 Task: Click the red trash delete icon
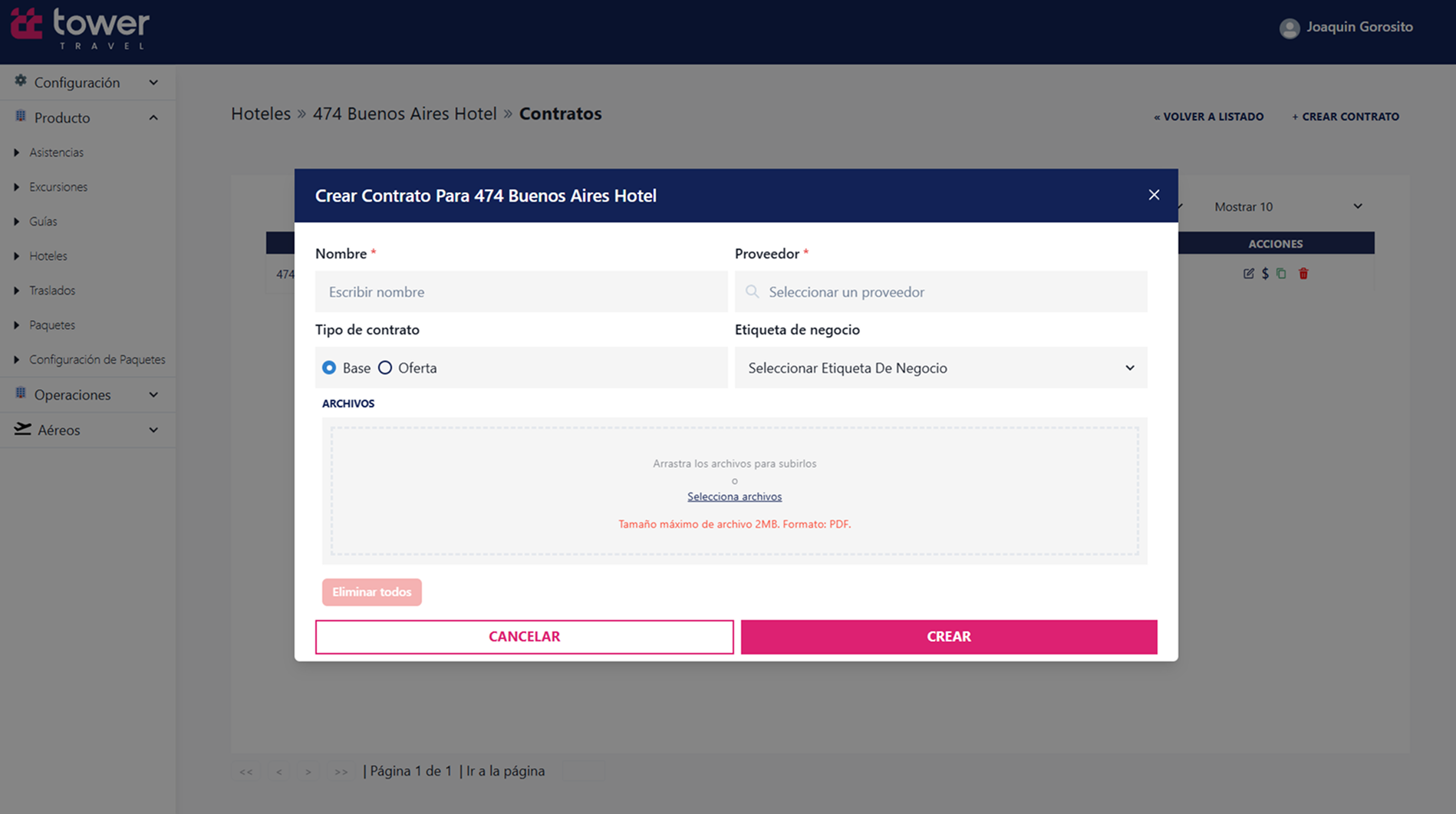point(1303,274)
